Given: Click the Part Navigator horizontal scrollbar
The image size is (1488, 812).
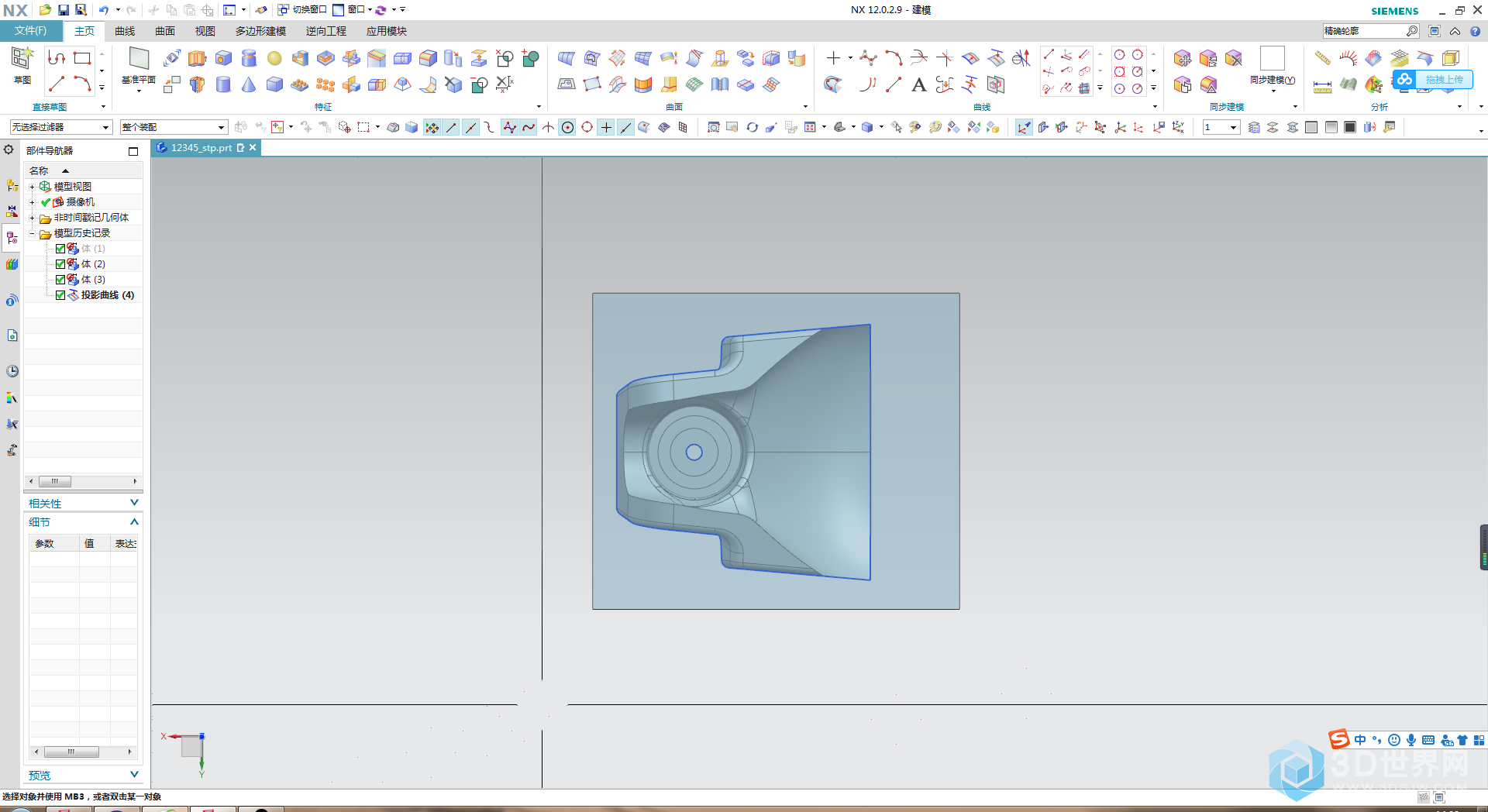Looking at the screenshot, I should [x=83, y=481].
